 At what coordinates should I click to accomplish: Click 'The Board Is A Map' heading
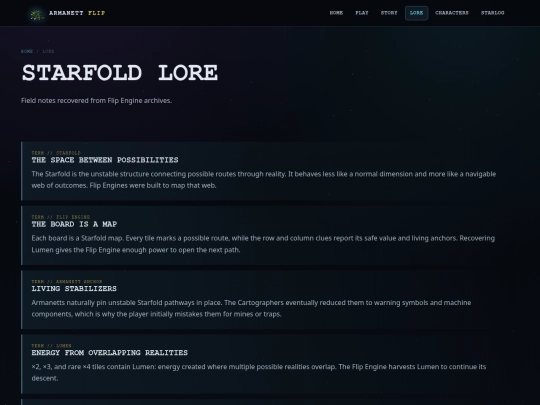pyautogui.click(x=74, y=224)
